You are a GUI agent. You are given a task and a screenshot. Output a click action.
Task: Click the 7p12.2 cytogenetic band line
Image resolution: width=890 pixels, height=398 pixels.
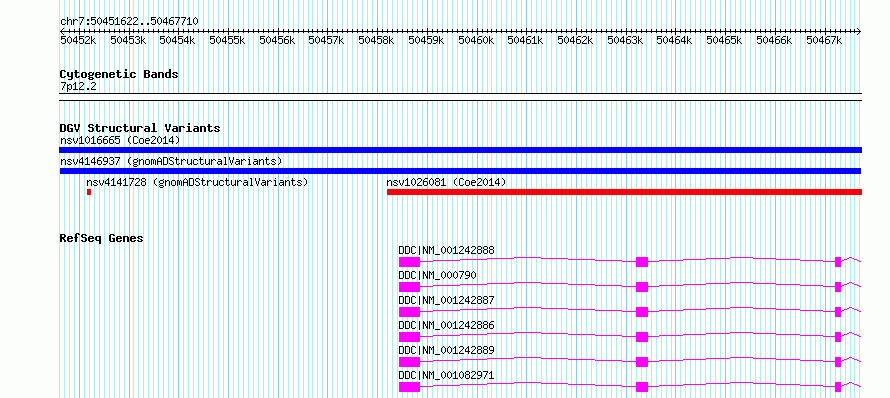[x=460, y=97]
